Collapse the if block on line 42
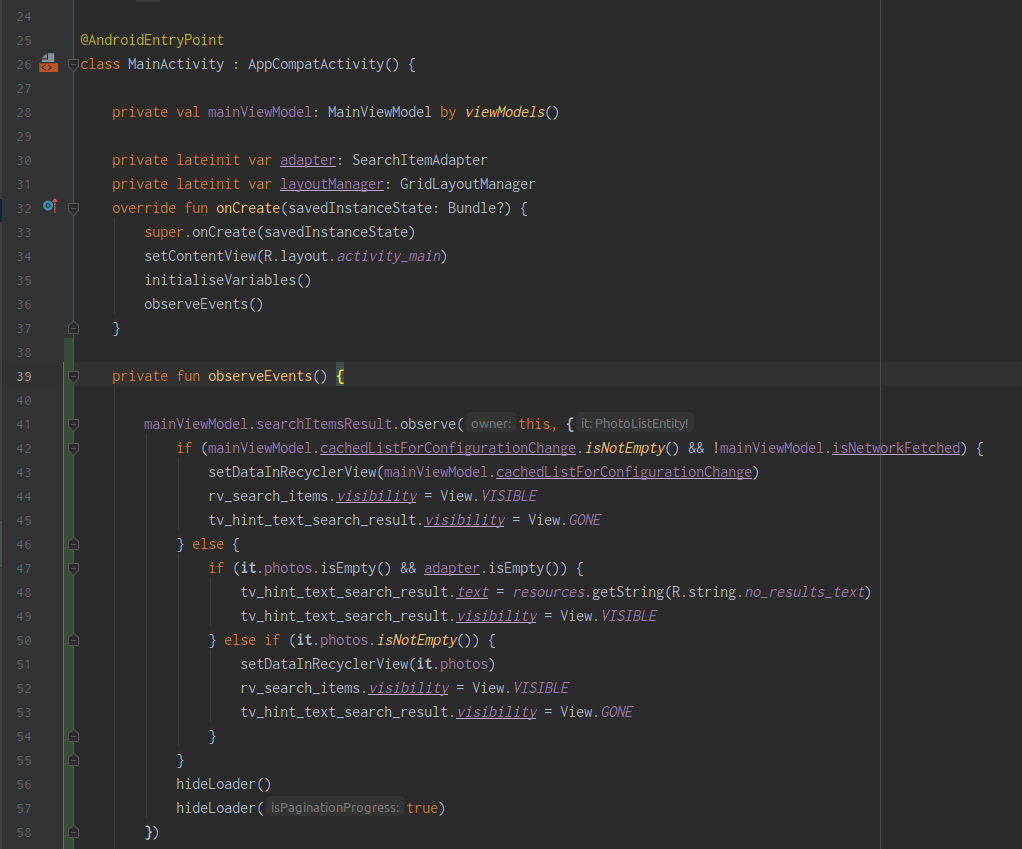 tap(71, 447)
